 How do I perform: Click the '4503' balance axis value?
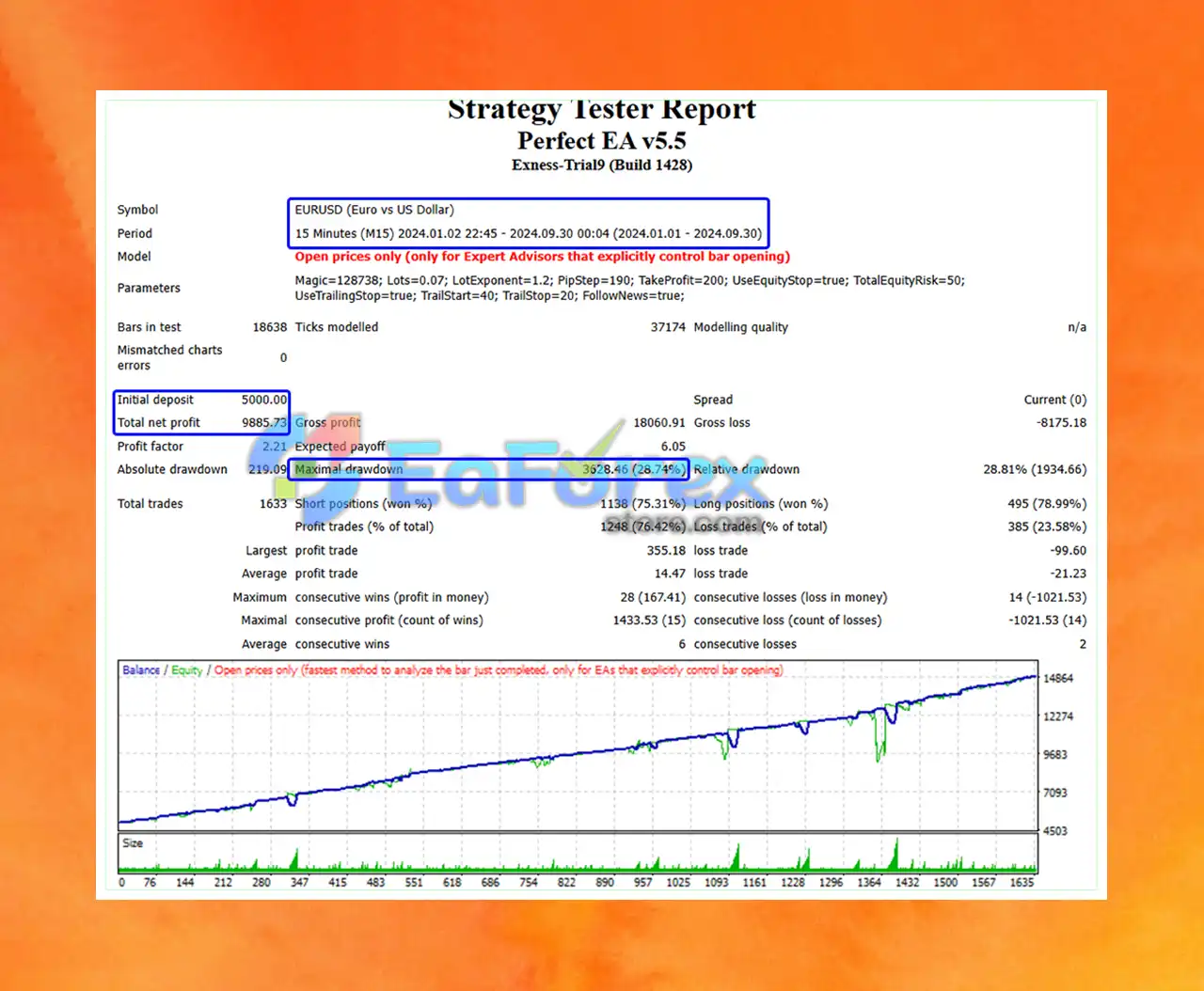click(1055, 831)
